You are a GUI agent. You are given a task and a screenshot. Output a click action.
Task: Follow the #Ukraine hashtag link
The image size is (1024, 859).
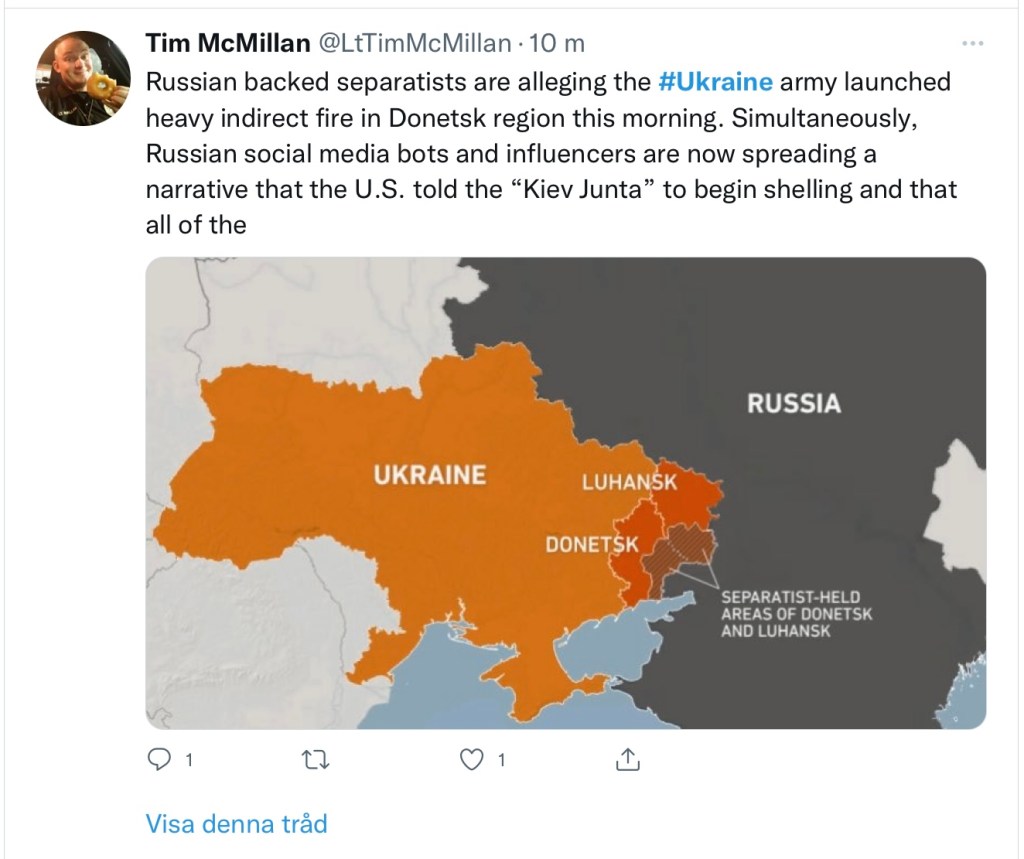(716, 81)
